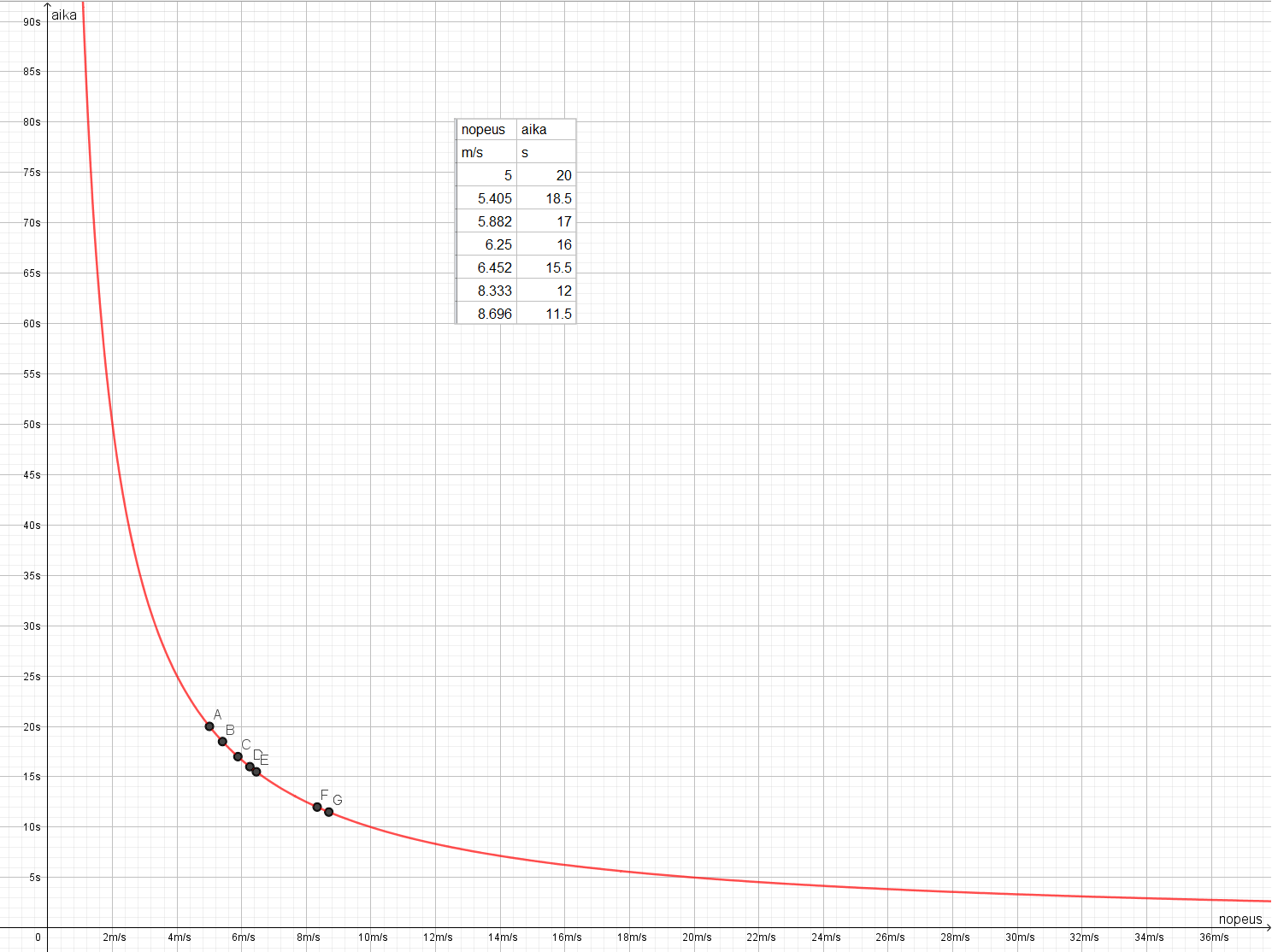The width and height of the screenshot is (1272, 952).
Task: Click the table cell containing 5.405
Action: [x=495, y=197]
